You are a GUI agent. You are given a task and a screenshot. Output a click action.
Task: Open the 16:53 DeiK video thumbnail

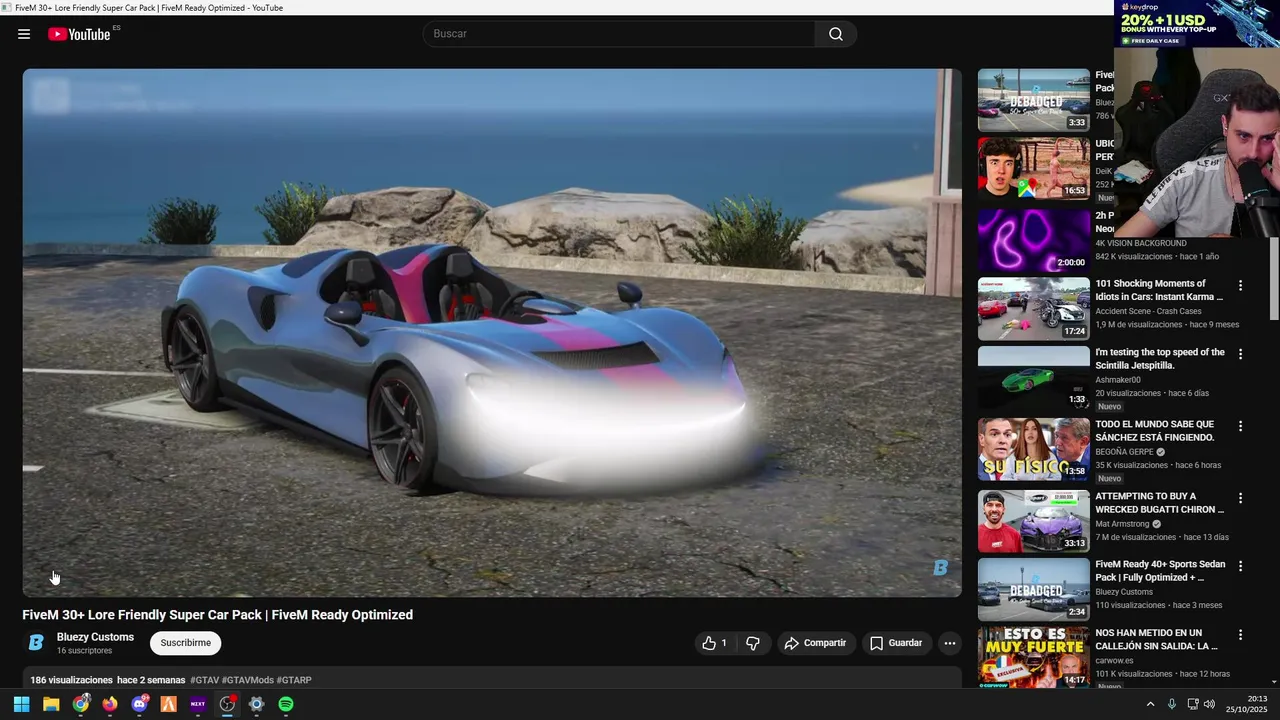tap(1033, 169)
